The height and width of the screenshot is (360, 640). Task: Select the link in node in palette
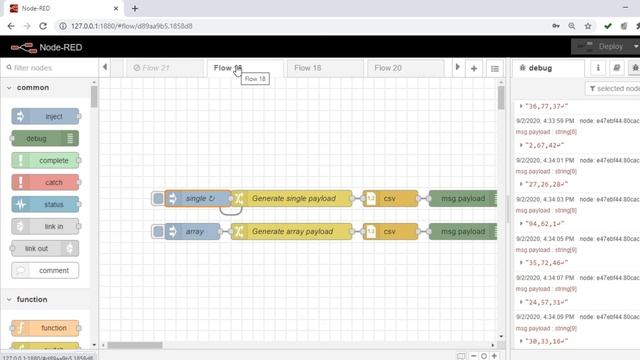click(x=45, y=227)
